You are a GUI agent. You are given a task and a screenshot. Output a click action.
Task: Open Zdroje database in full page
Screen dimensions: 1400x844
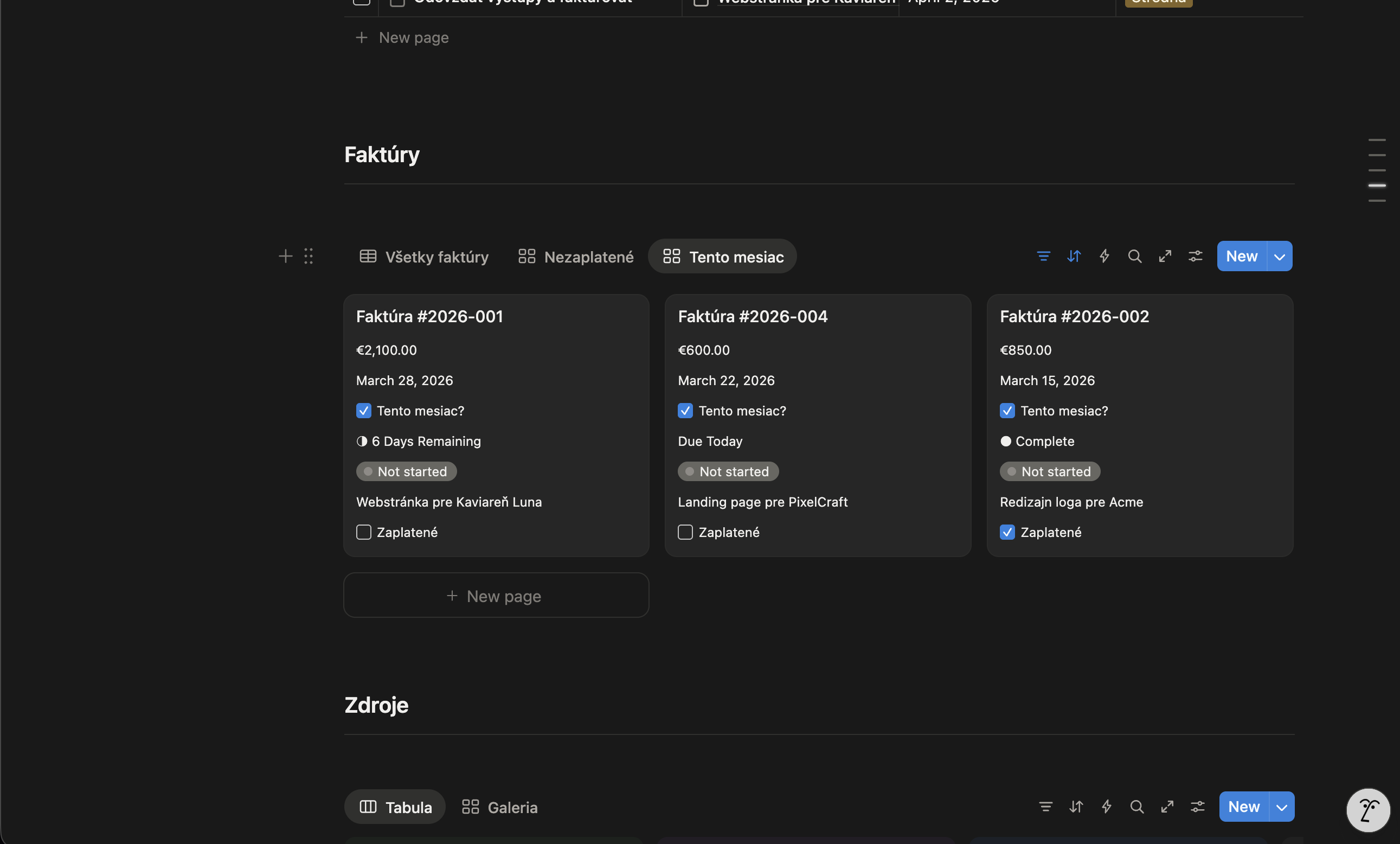tap(1167, 807)
